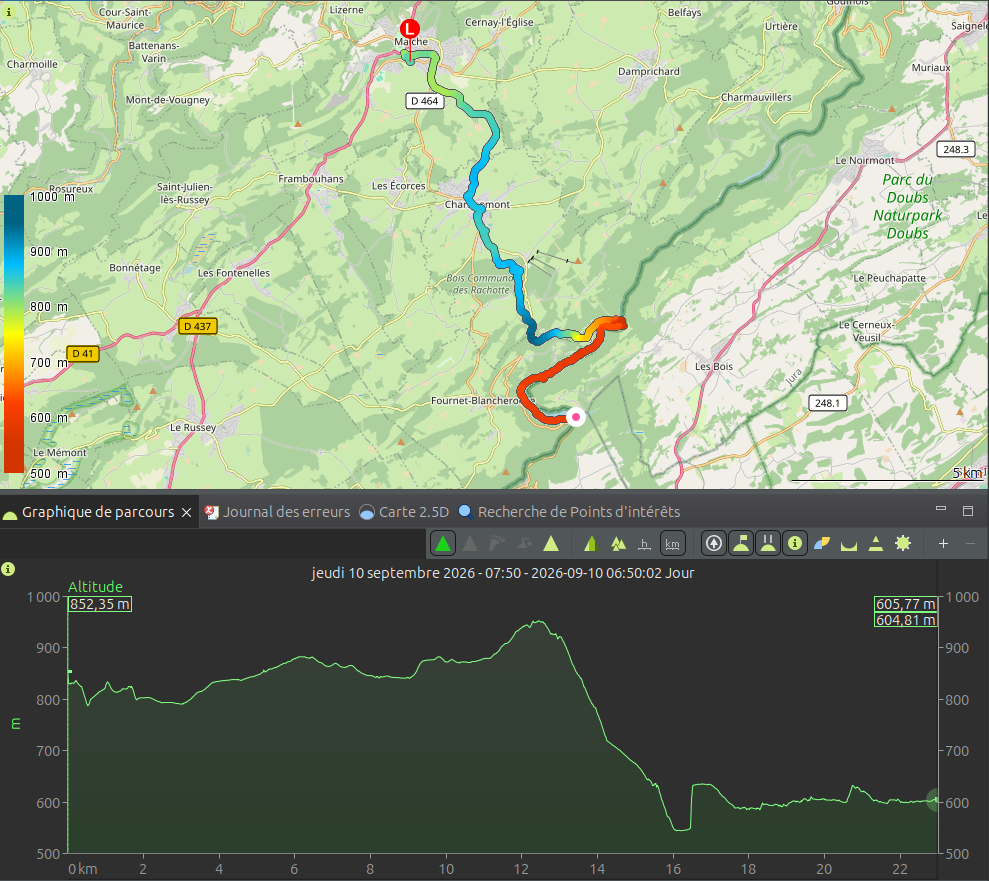Zoom out the chart with minus button

pos(971,544)
